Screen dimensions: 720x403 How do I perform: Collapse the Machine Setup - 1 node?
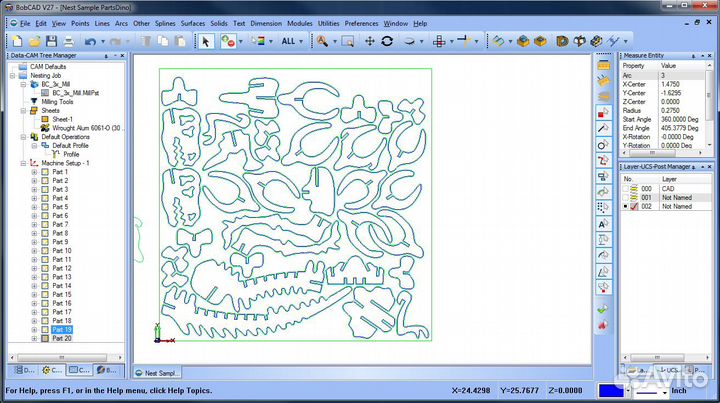point(22,163)
